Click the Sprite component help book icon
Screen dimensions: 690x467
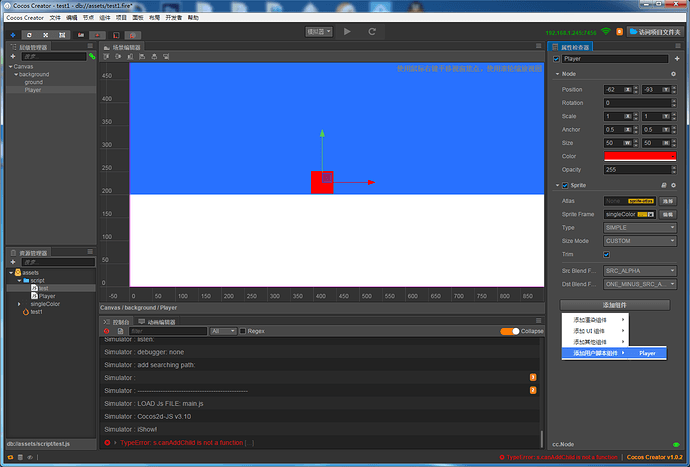click(664, 185)
